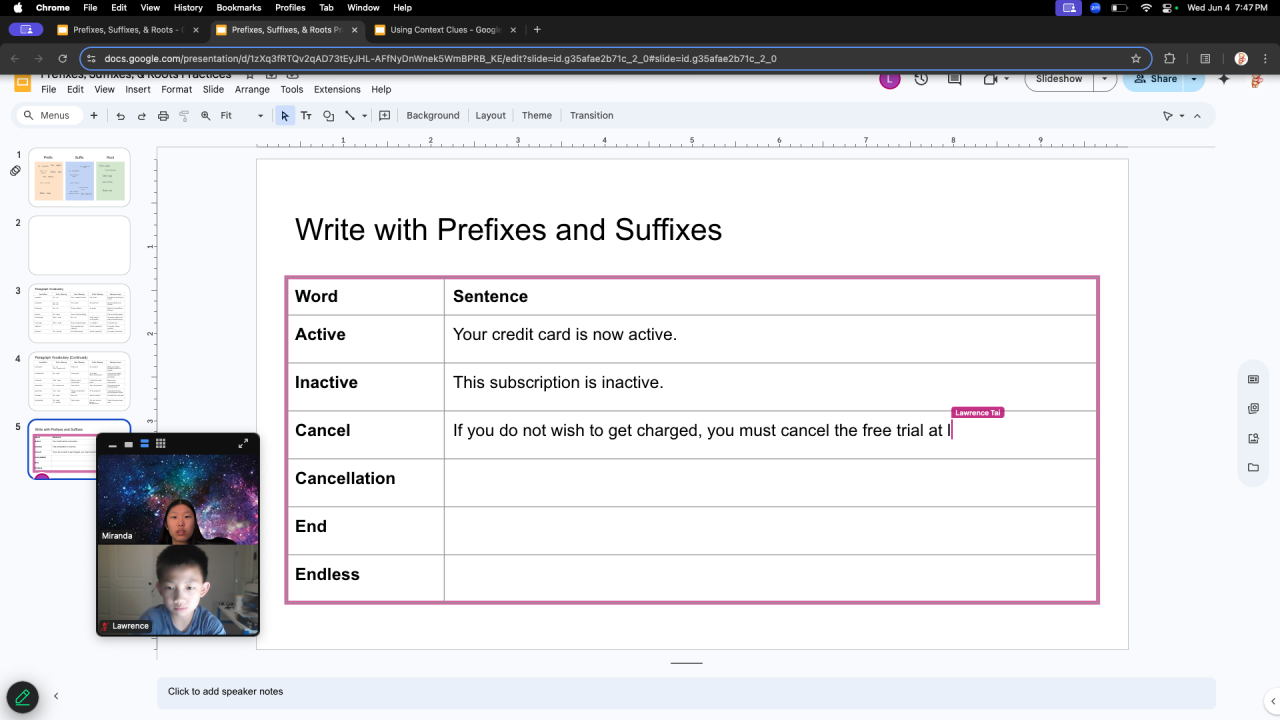Switch video call to grid layout
This screenshot has height=720, width=1280.
point(161,444)
